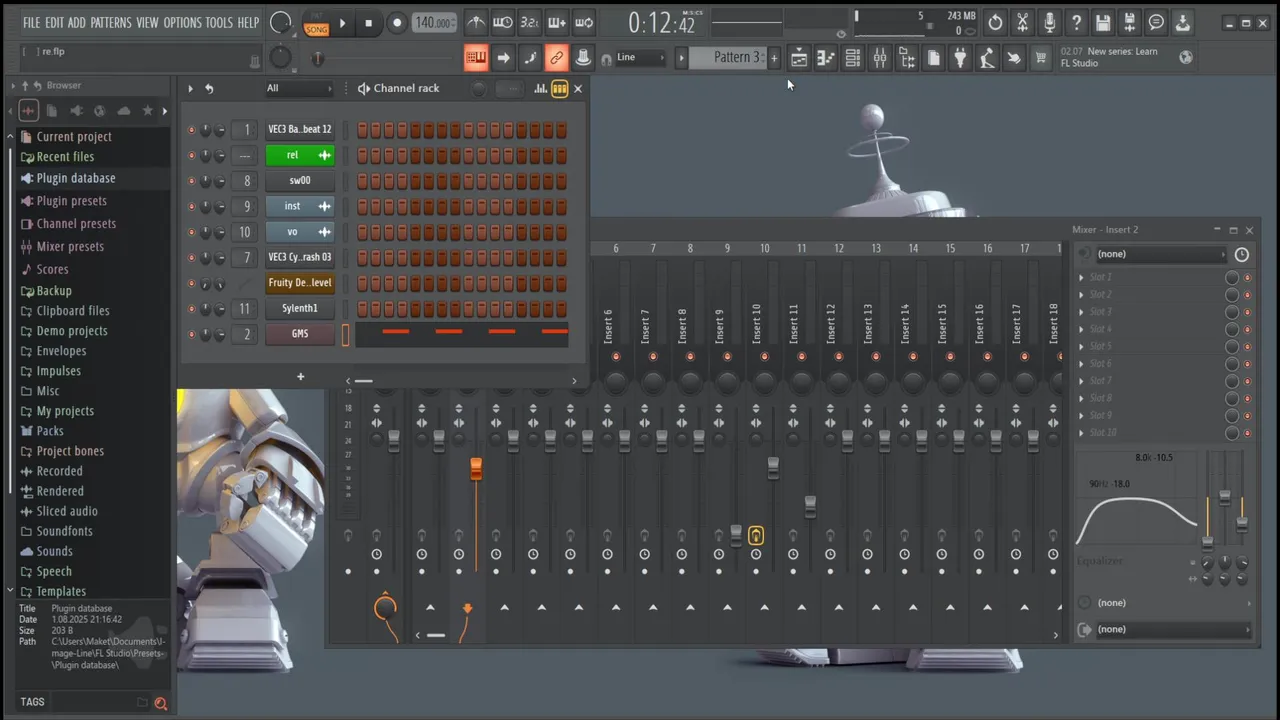Open the TOOLS menu
This screenshot has width=1280, height=720.
point(219,22)
